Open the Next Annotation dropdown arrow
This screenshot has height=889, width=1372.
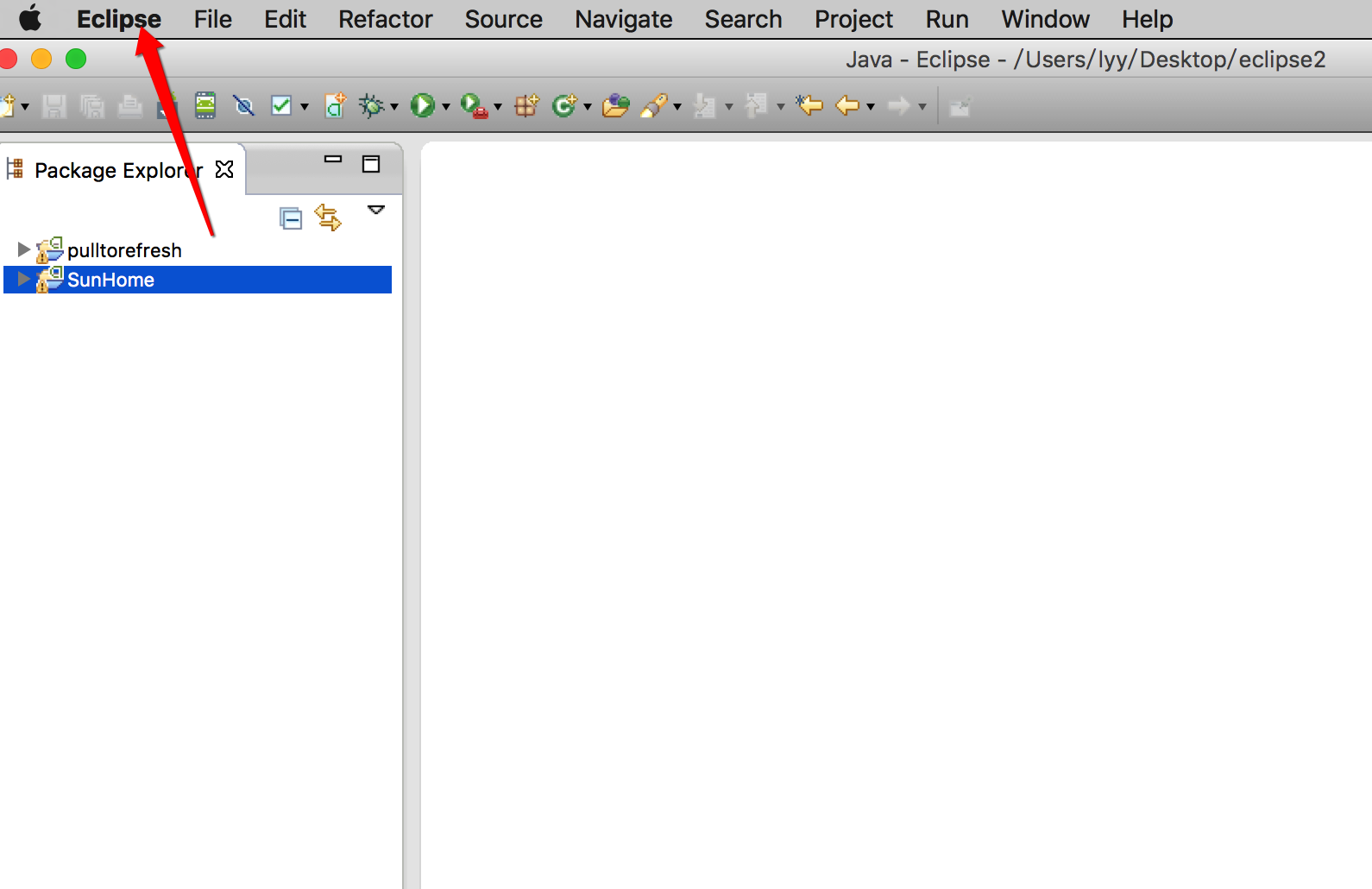pyautogui.click(x=729, y=107)
